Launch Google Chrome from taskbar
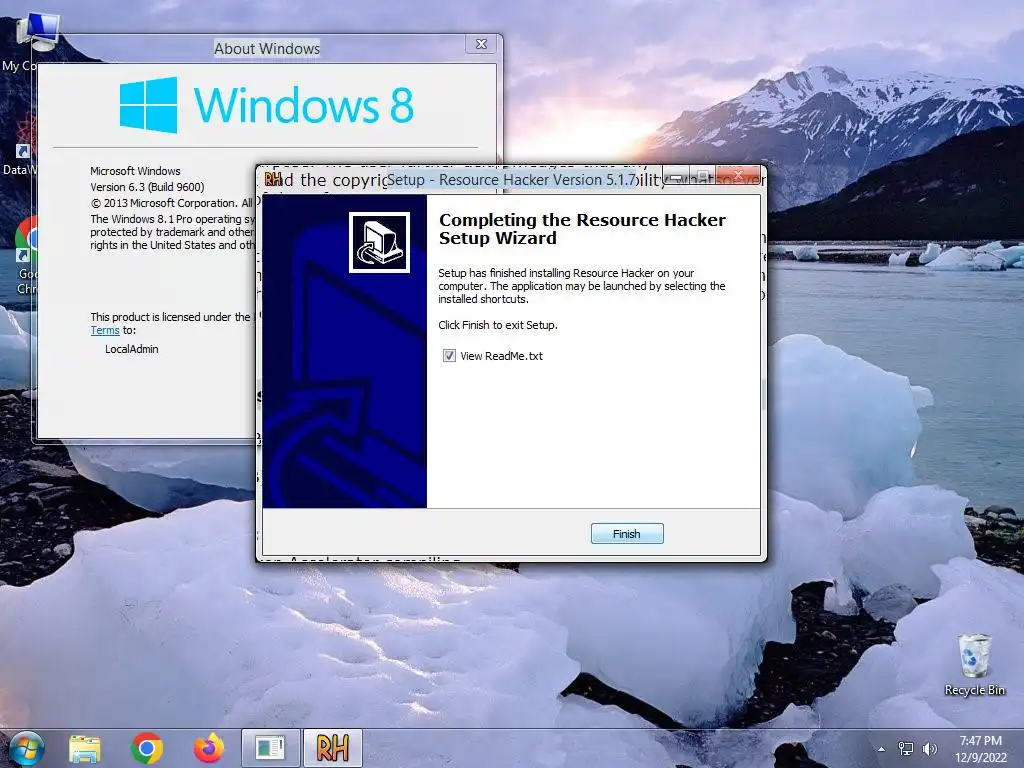The height and width of the screenshot is (768, 1024). click(147, 748)
